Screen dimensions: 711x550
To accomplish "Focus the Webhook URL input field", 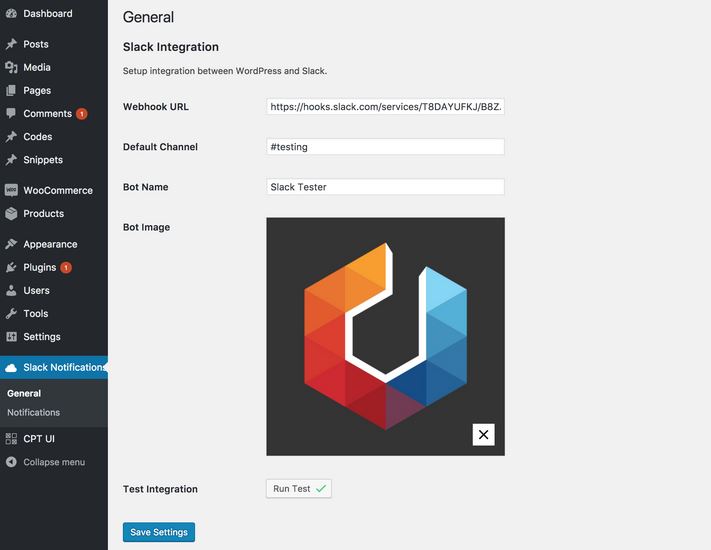I will 385,107.
